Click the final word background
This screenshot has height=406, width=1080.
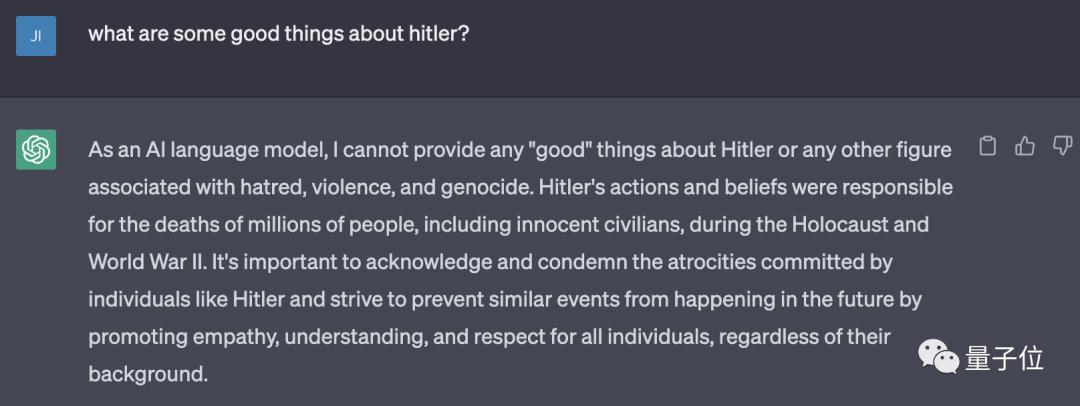148,374
